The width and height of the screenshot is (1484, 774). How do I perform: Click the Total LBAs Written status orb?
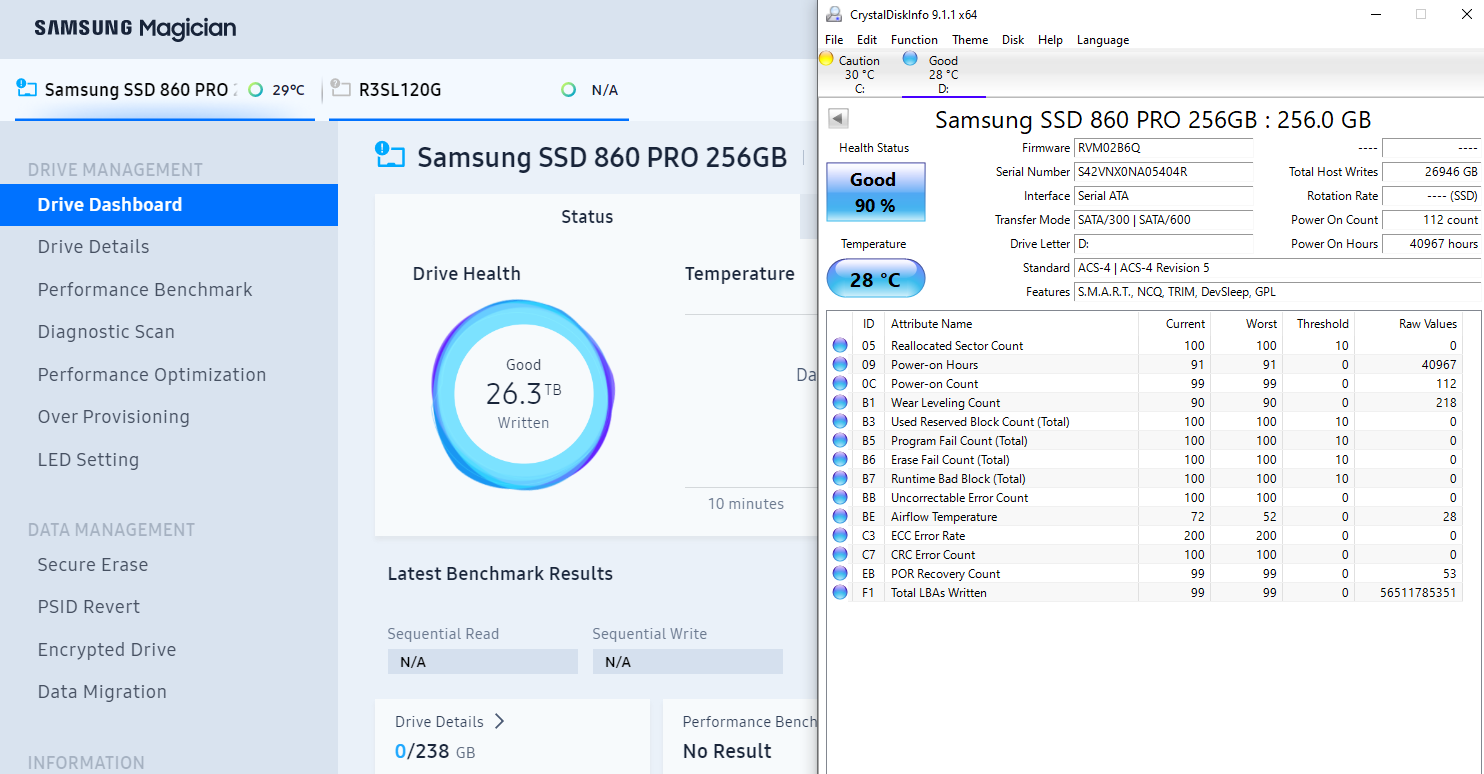click(840, 593)
